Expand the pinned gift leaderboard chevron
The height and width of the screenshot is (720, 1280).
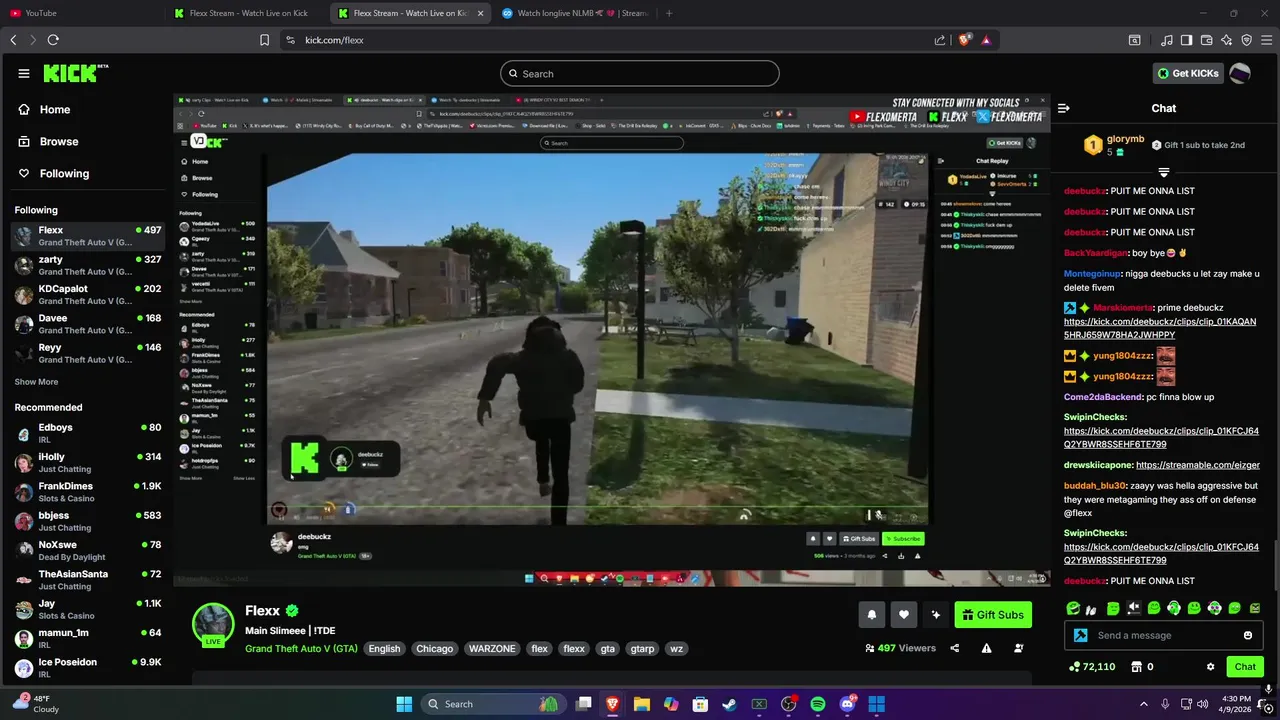[x=1163, y=172]
